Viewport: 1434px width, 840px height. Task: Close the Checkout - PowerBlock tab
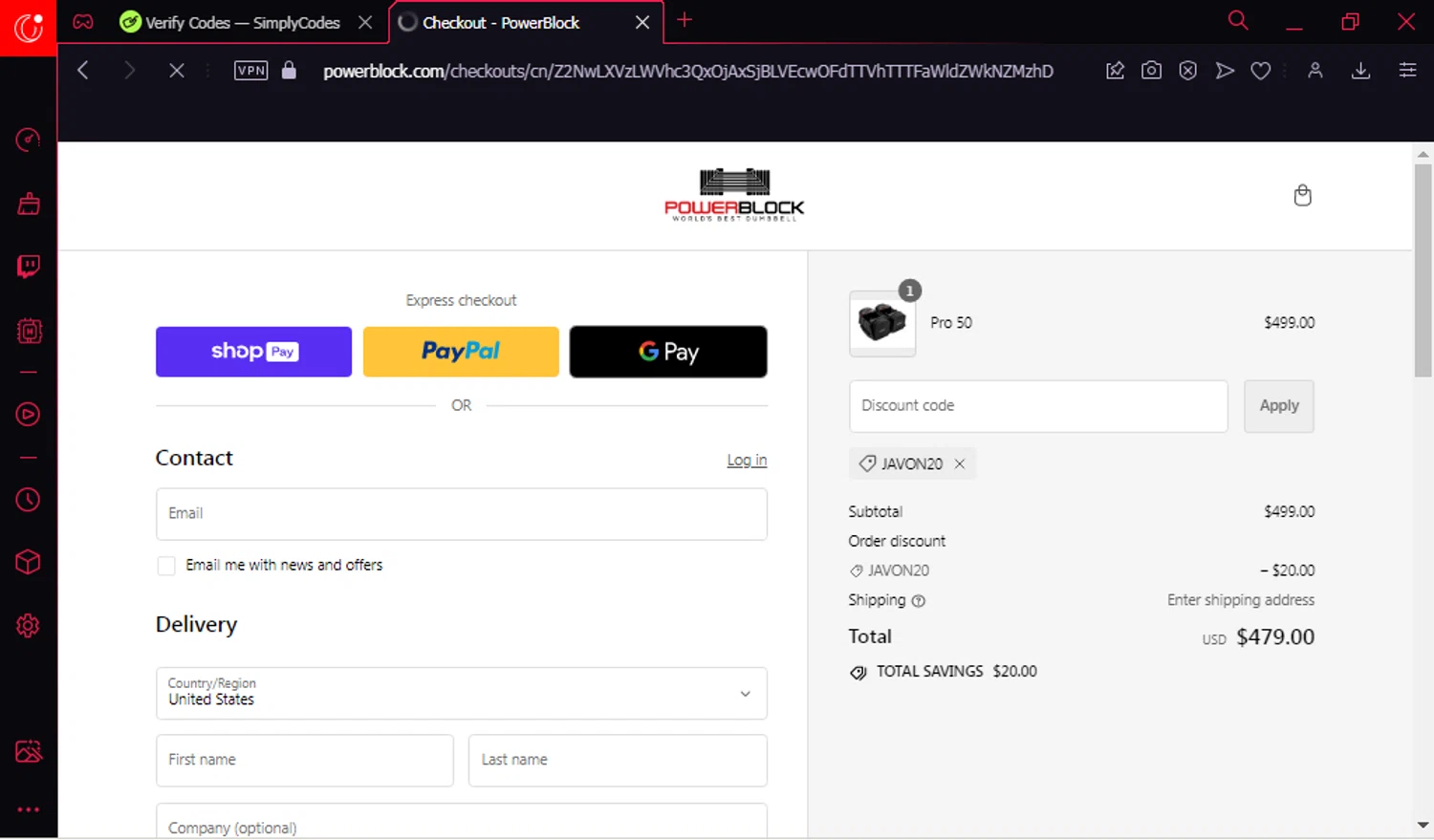(642, 22)
